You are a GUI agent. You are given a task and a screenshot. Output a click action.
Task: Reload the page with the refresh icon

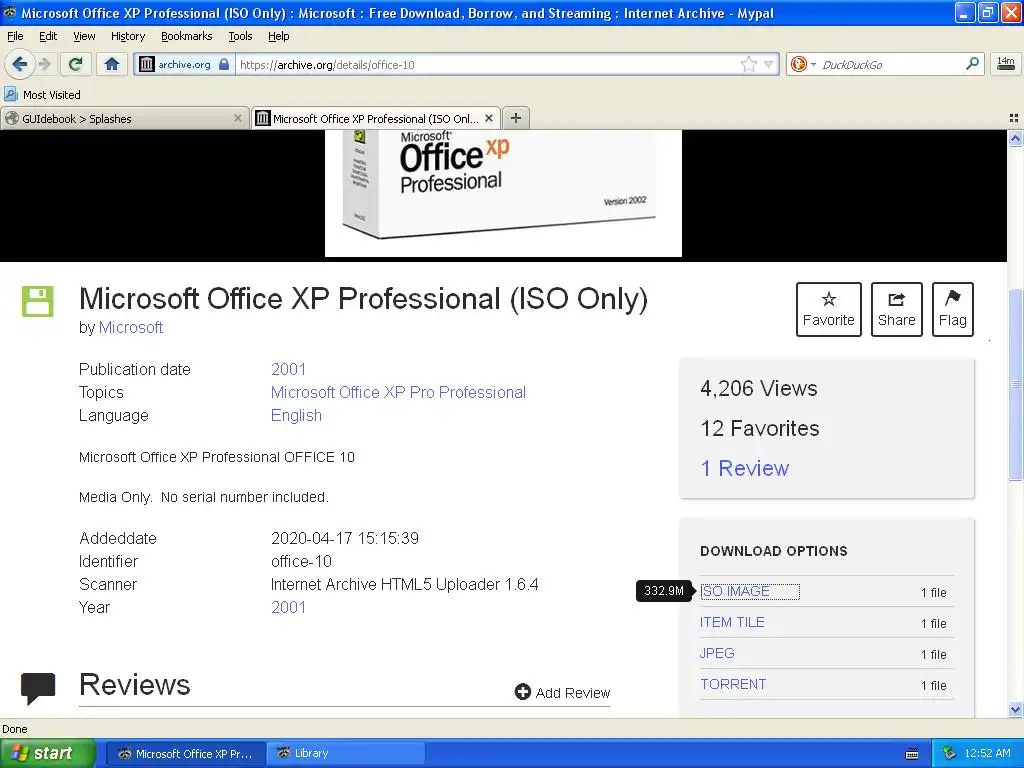[76, 64]
